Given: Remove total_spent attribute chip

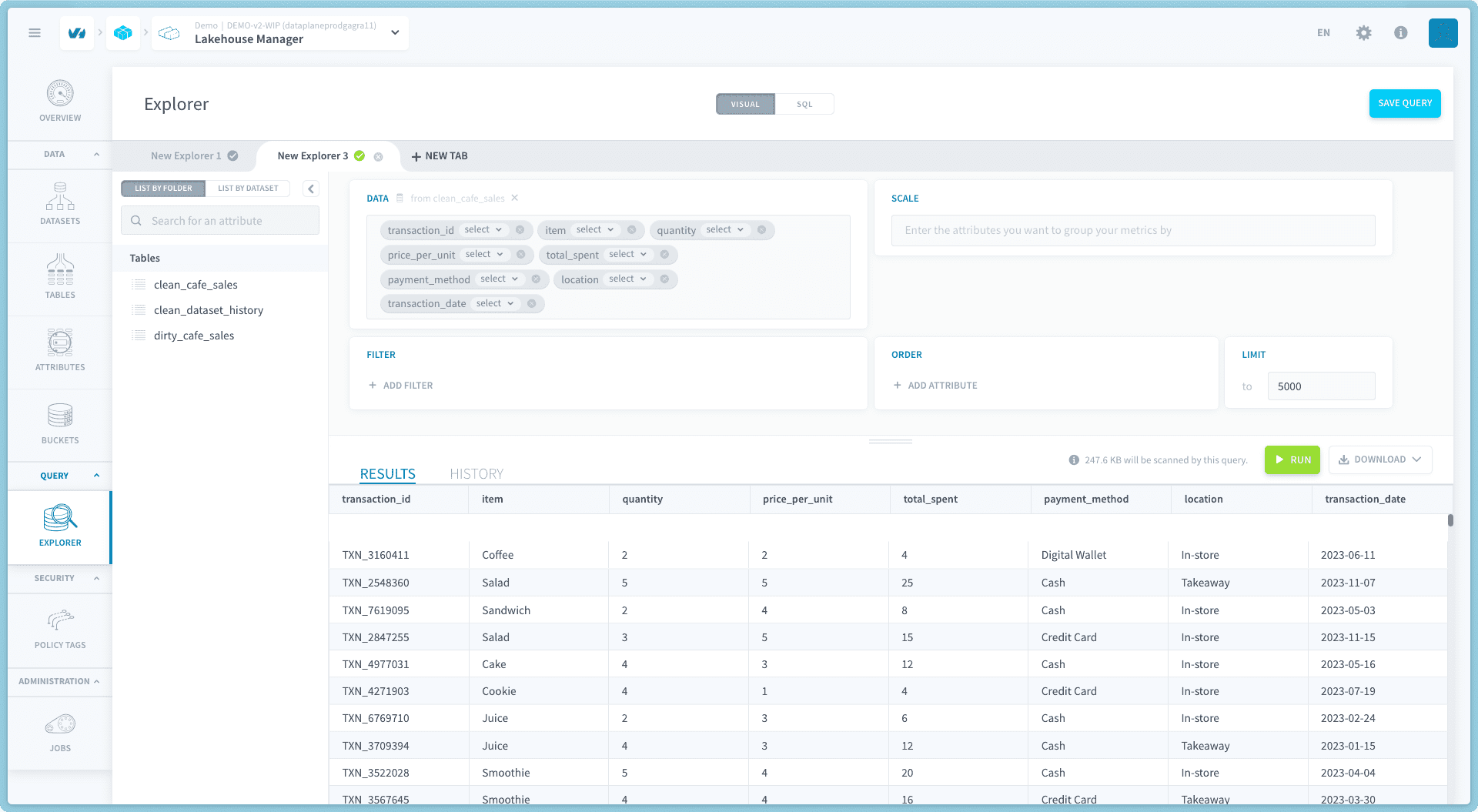Looking at the screenshot, I should click(x=664, y=255).
